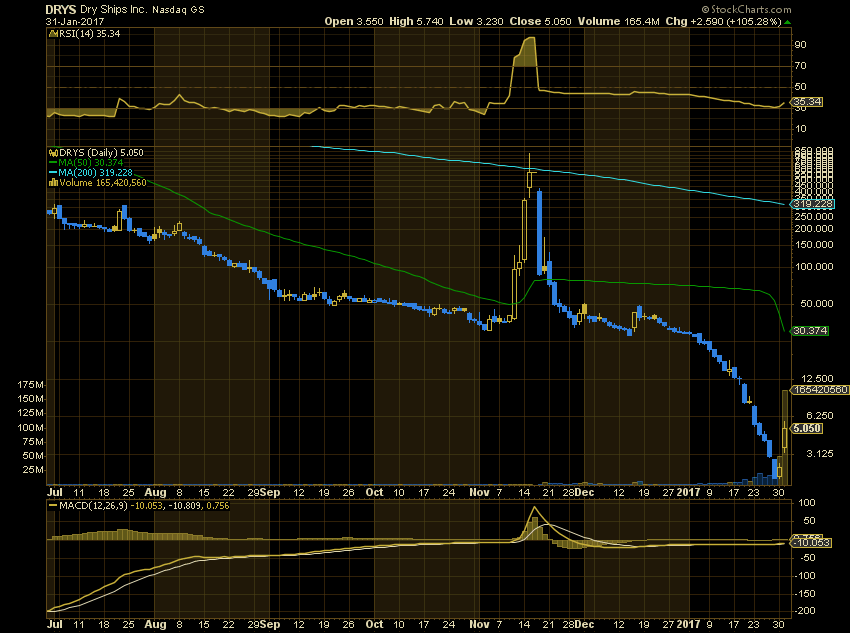
Task: Click the tall final volume bar at the chart's right end
Action: click(x=785, y=437)
